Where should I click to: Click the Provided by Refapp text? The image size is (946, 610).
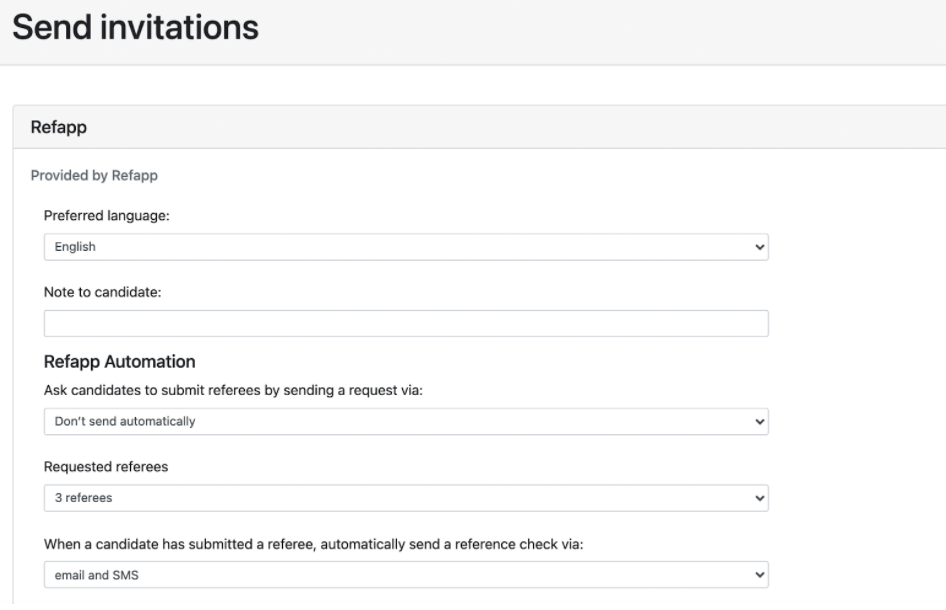click(94, 176)
